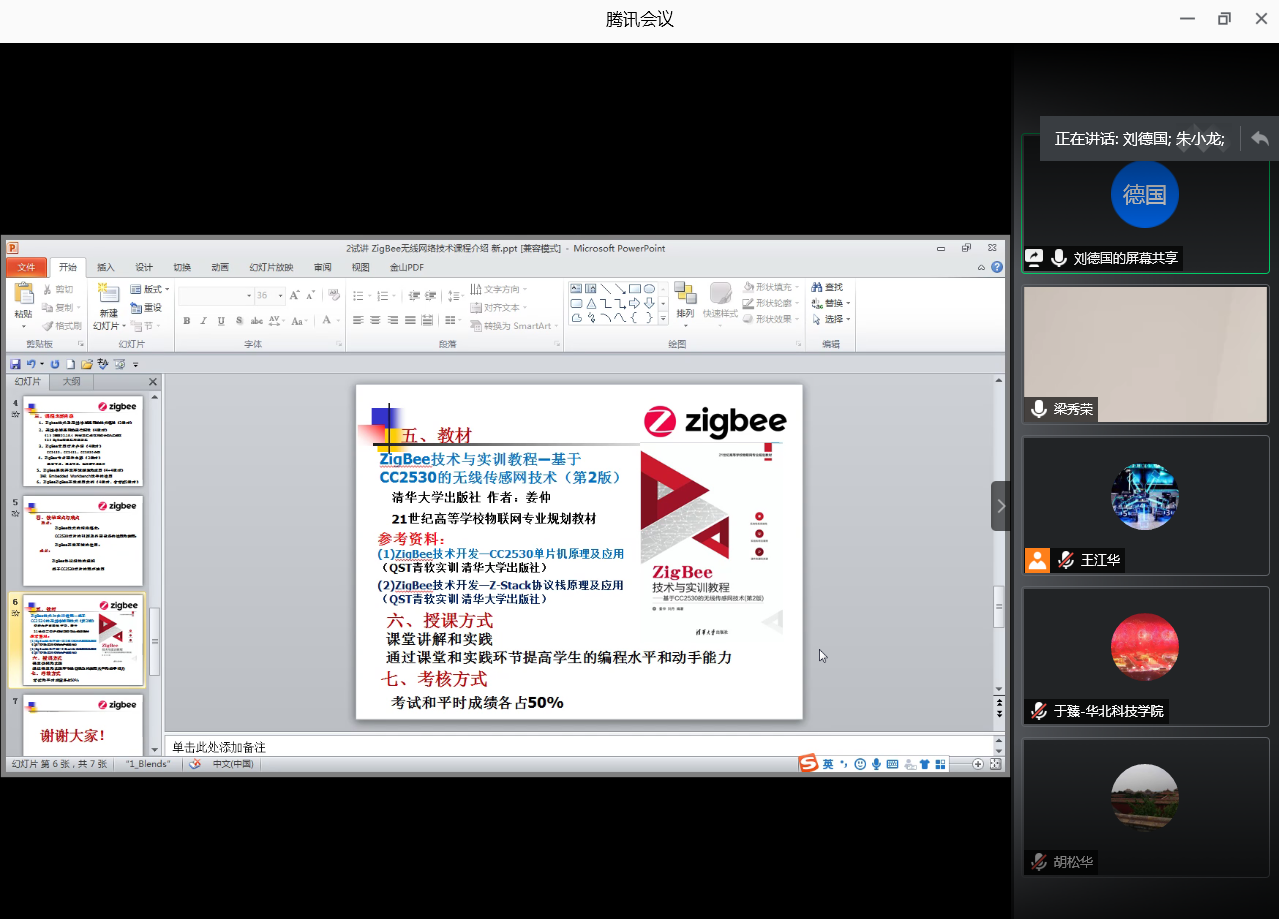Click the Save icon in quick access toolbar
The height and width of the screenshot is (919, 1279).
pyautogui.click(x=15, y=365)
